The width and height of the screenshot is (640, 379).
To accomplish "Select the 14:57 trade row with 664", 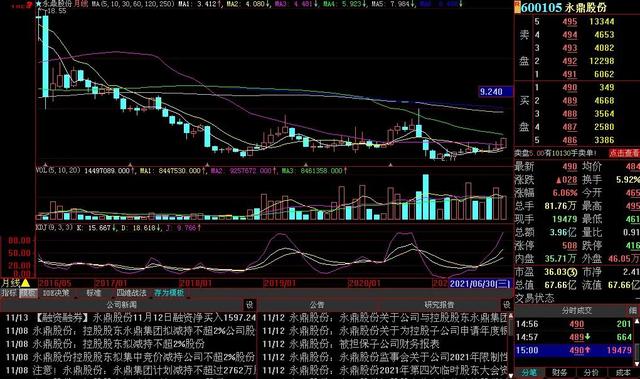I will (x=574, y=337).
